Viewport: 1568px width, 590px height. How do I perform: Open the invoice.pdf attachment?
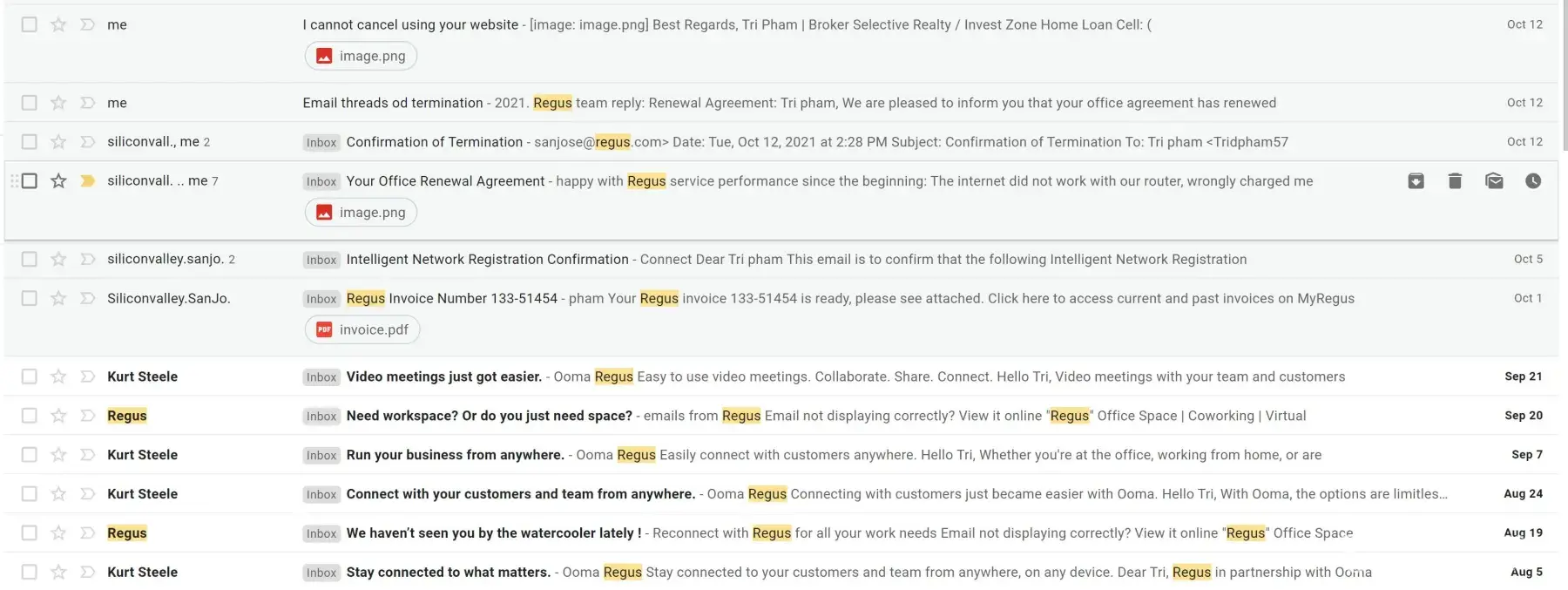tap(362, 329)
